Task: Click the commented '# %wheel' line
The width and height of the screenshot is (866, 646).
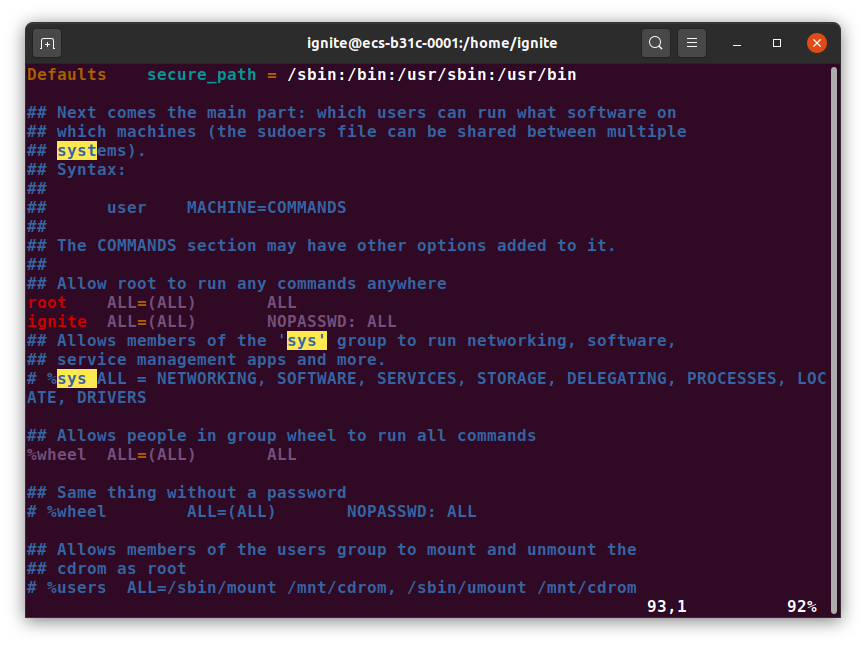Action: (252, 512)
